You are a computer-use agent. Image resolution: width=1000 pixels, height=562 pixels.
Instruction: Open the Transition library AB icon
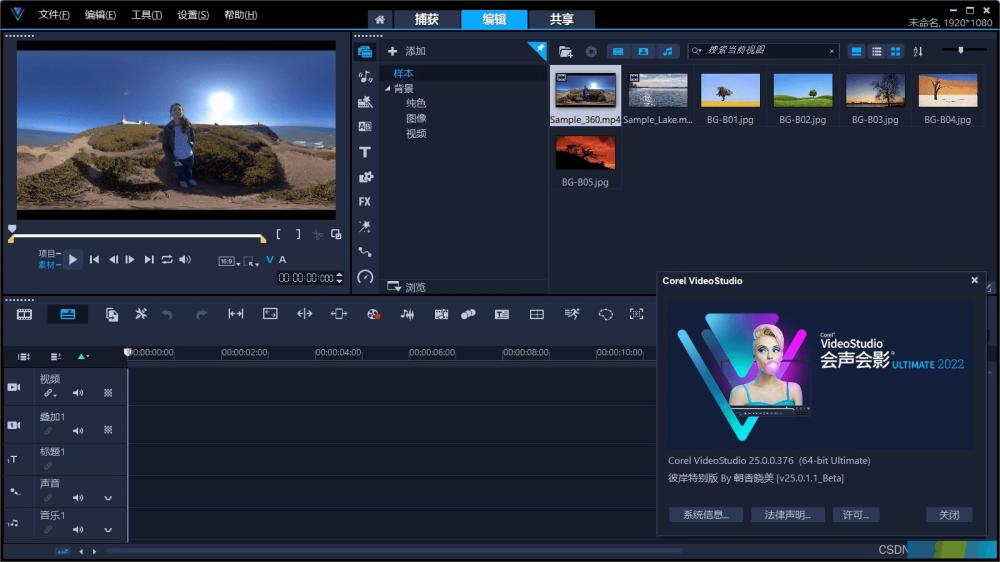tap(365, 126)
